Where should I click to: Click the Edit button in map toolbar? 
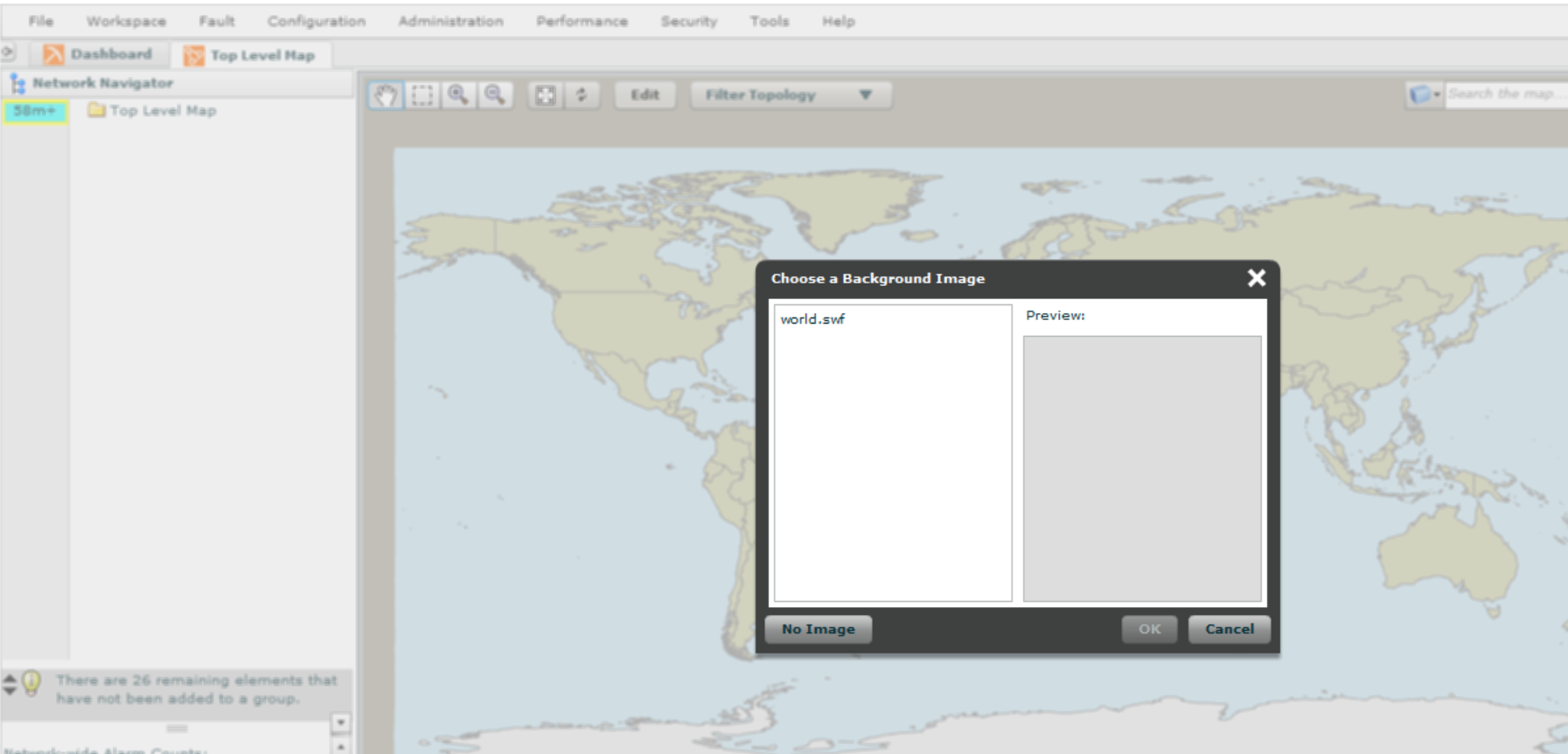pos(645,94)
